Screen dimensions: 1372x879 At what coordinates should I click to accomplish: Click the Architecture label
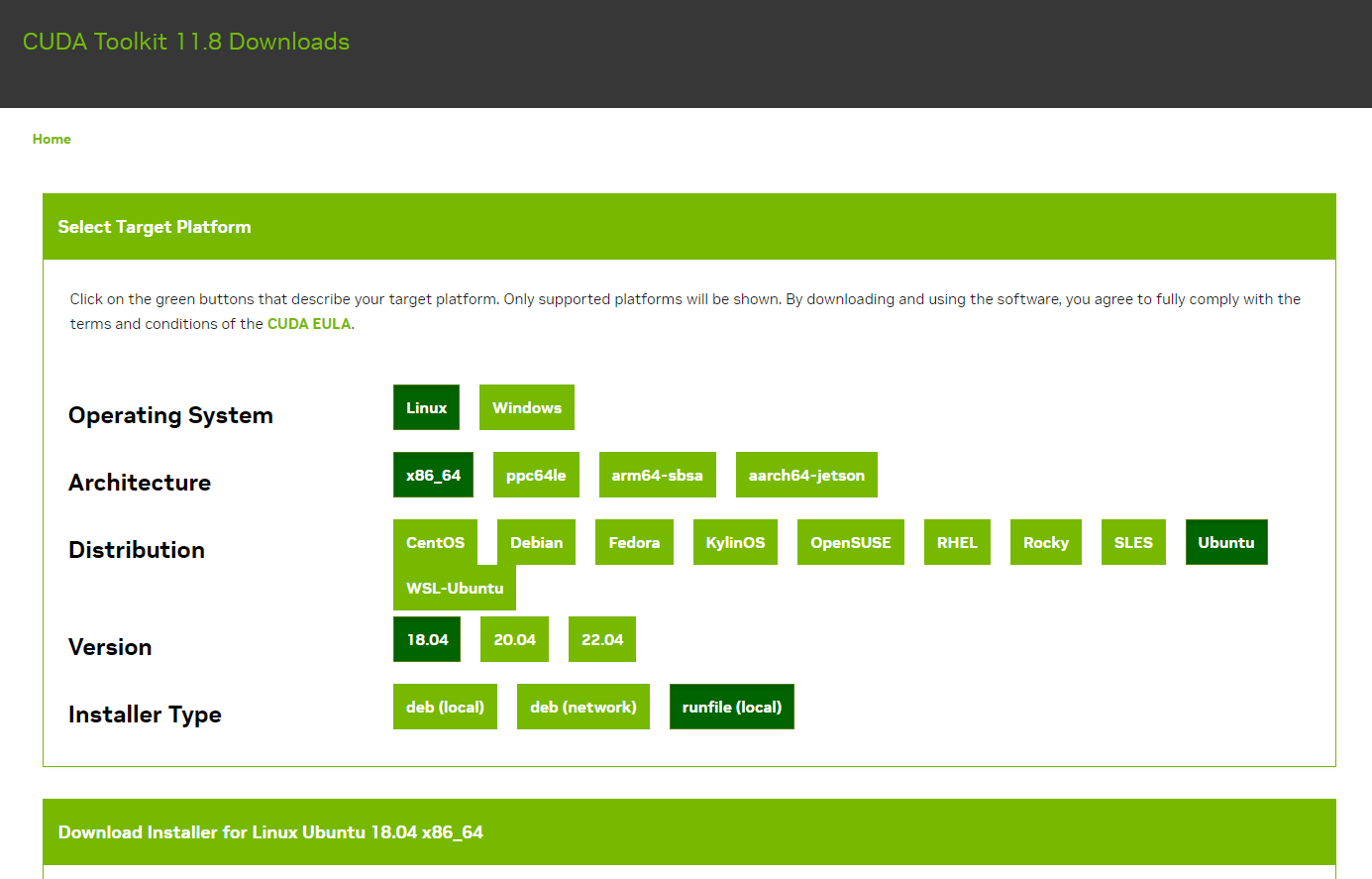coord(140,483)
